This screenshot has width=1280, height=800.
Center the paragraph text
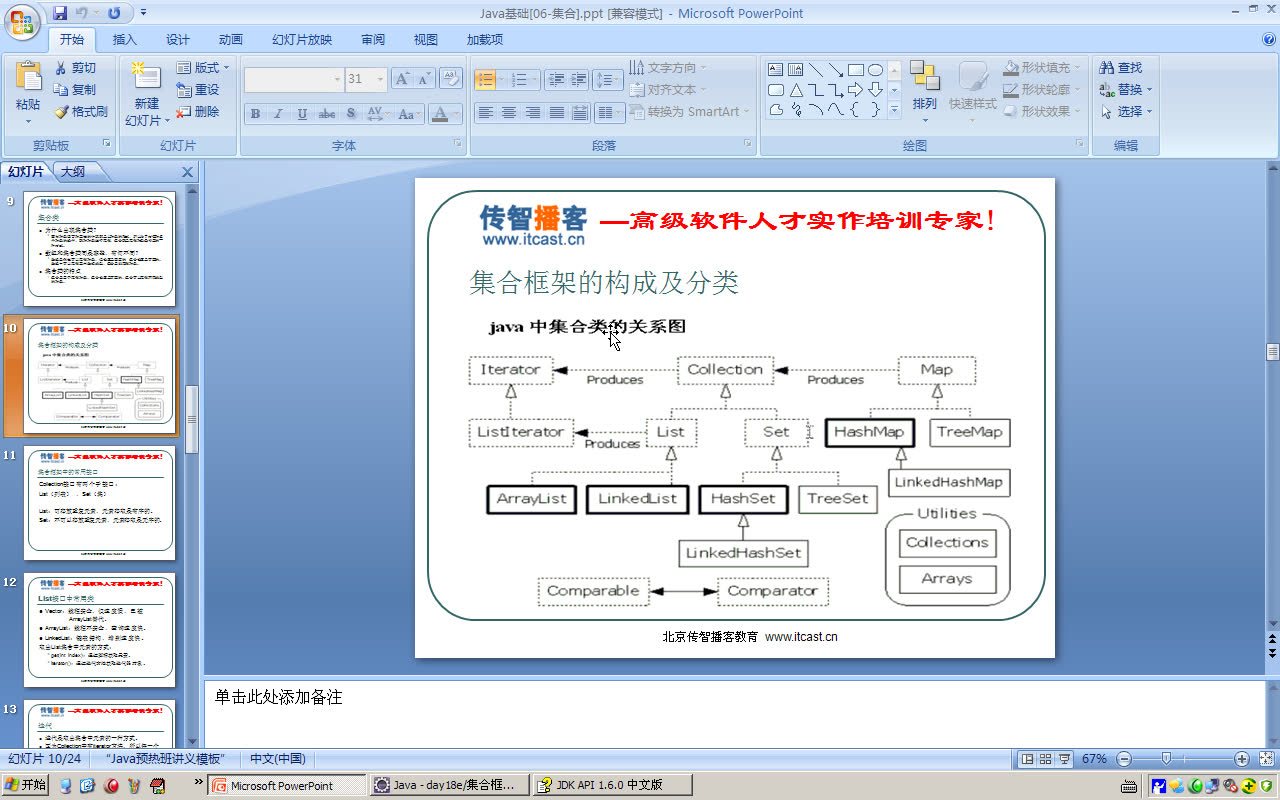(509, 113)
